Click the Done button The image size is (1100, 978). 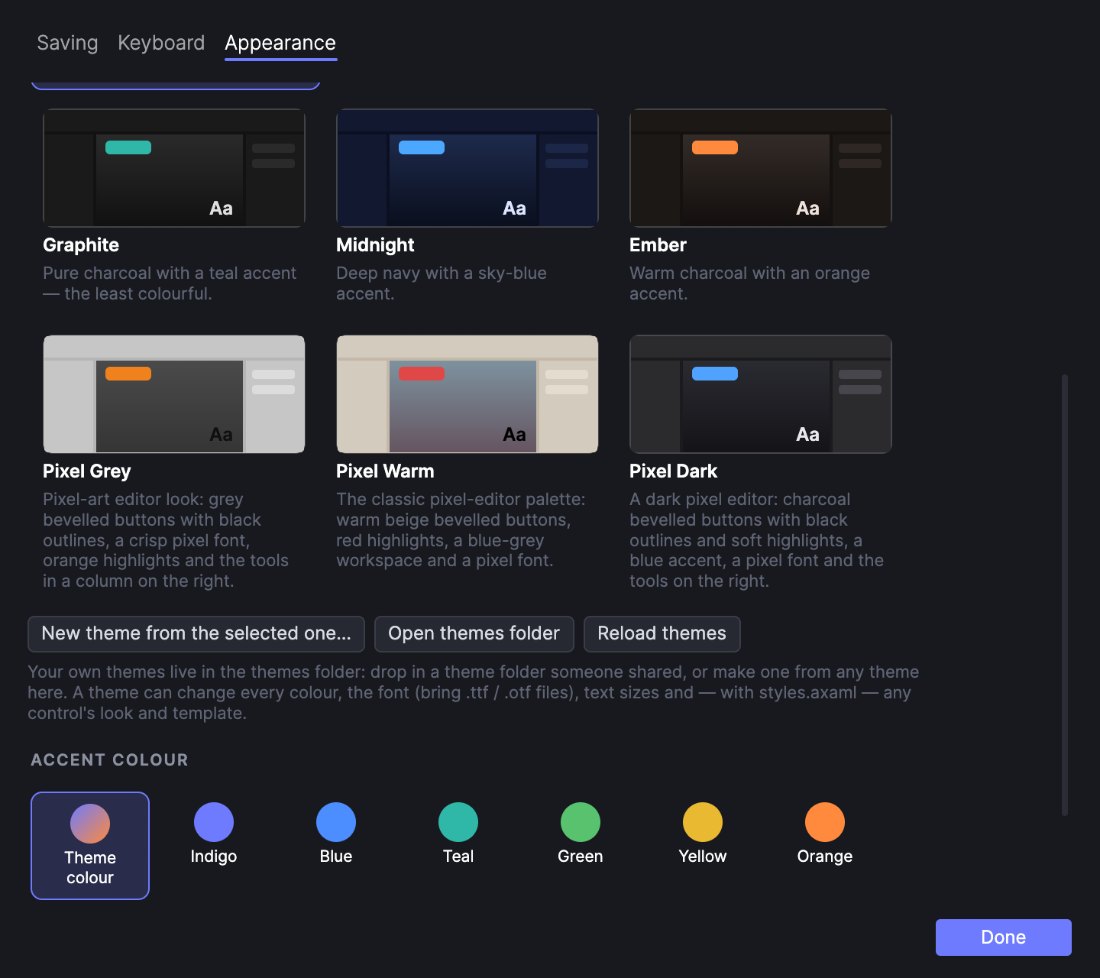1003,937
